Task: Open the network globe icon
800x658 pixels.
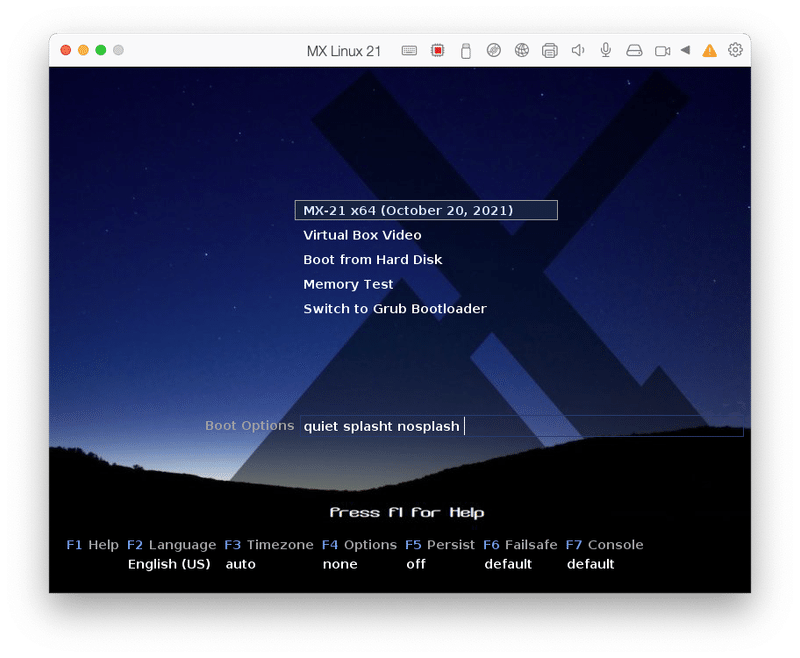Action: 521,50
